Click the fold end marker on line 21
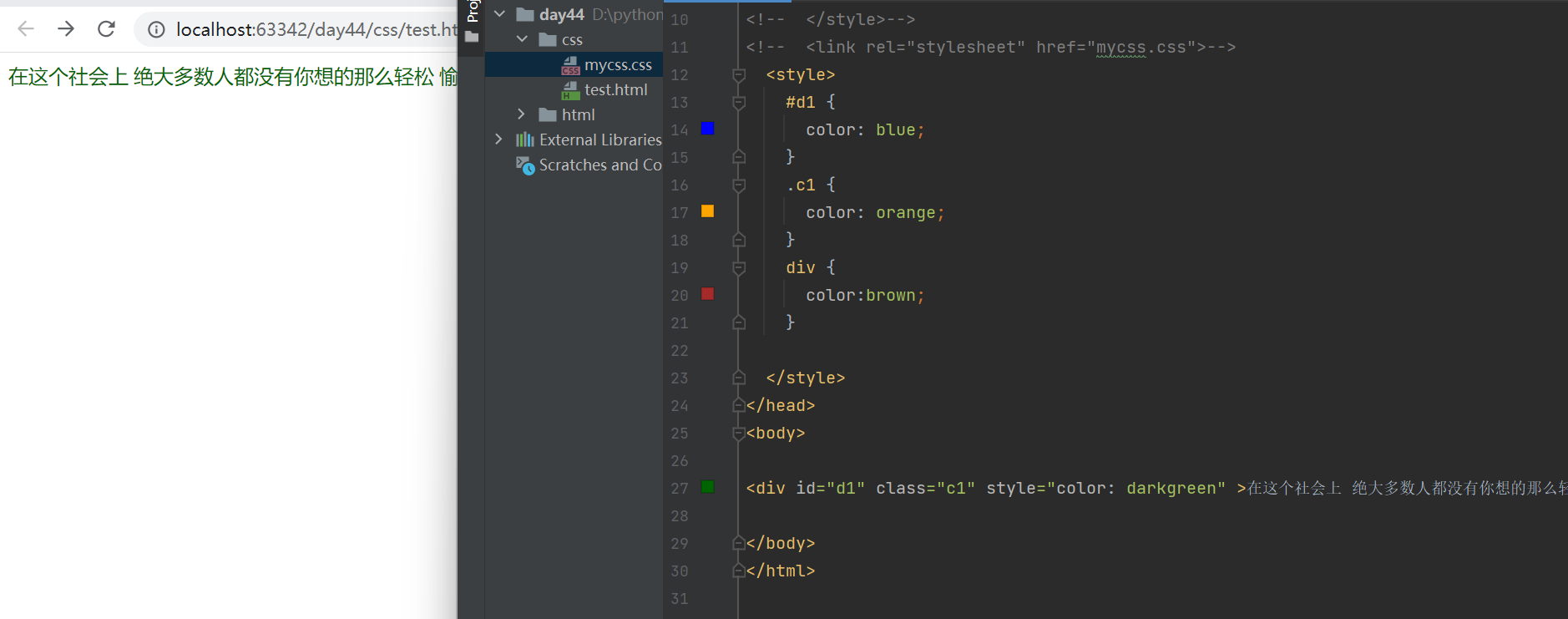This screenshot has height=619, width=1568. [x=739, y=322]
